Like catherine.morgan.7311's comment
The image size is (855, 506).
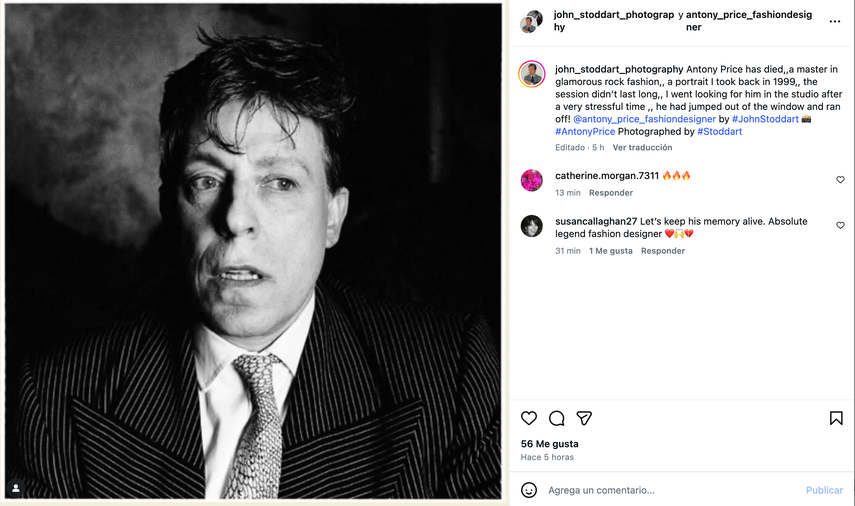pyautogui.click(x=840, y=180)
